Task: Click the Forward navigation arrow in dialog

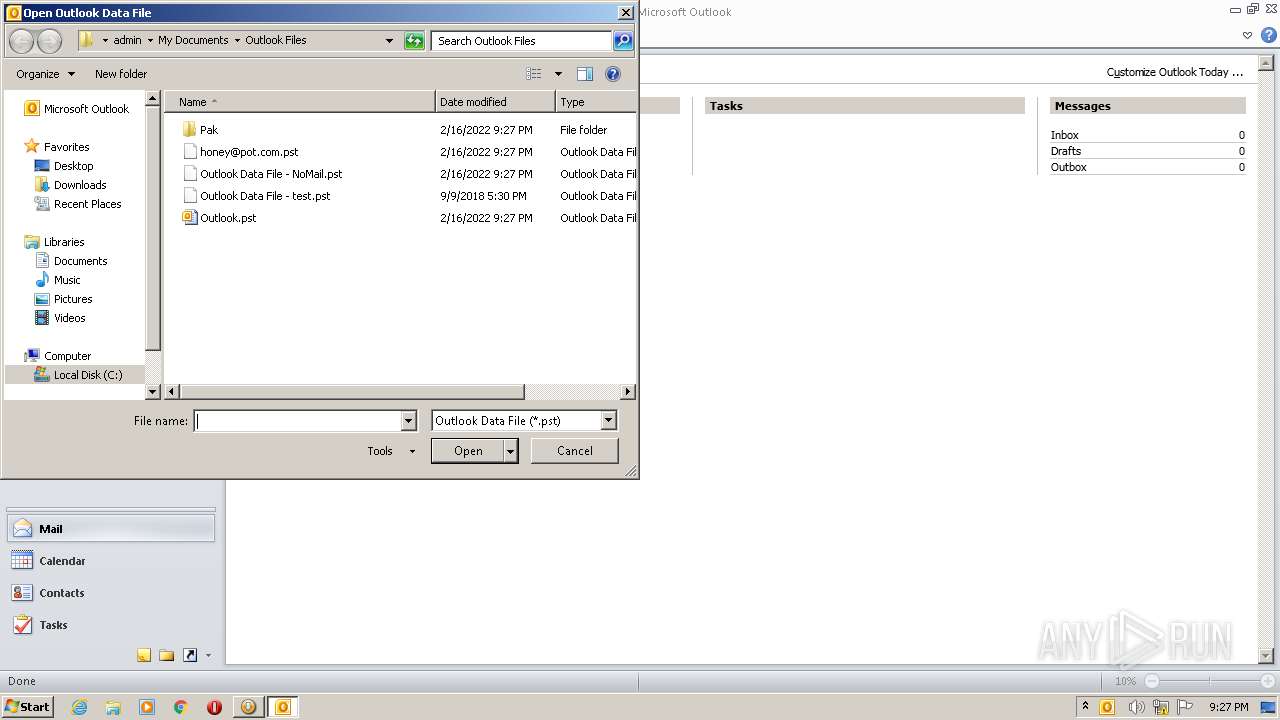Action: click(x=49, y=41)
